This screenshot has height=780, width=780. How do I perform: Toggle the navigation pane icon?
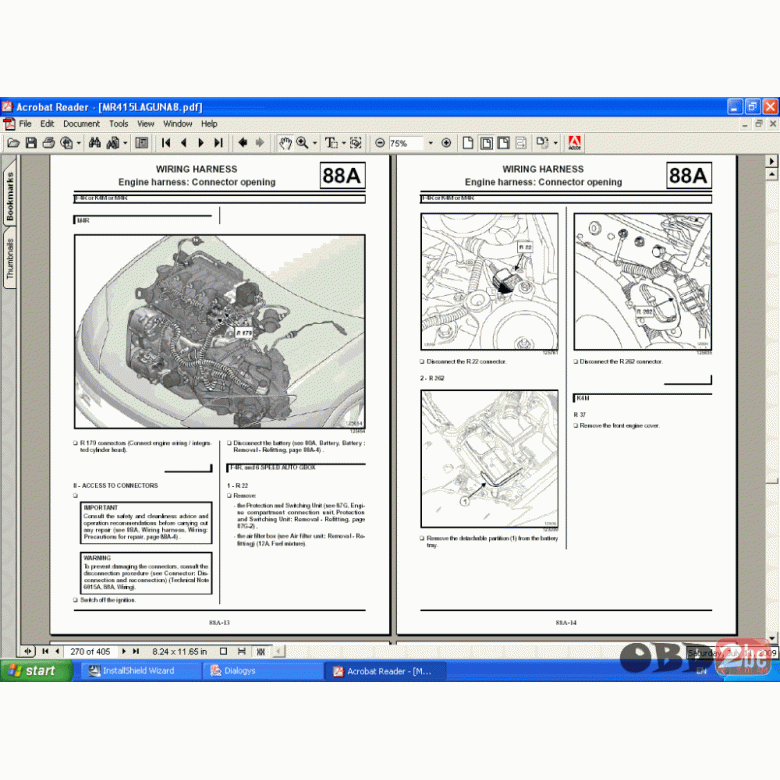tap(142, 143)
